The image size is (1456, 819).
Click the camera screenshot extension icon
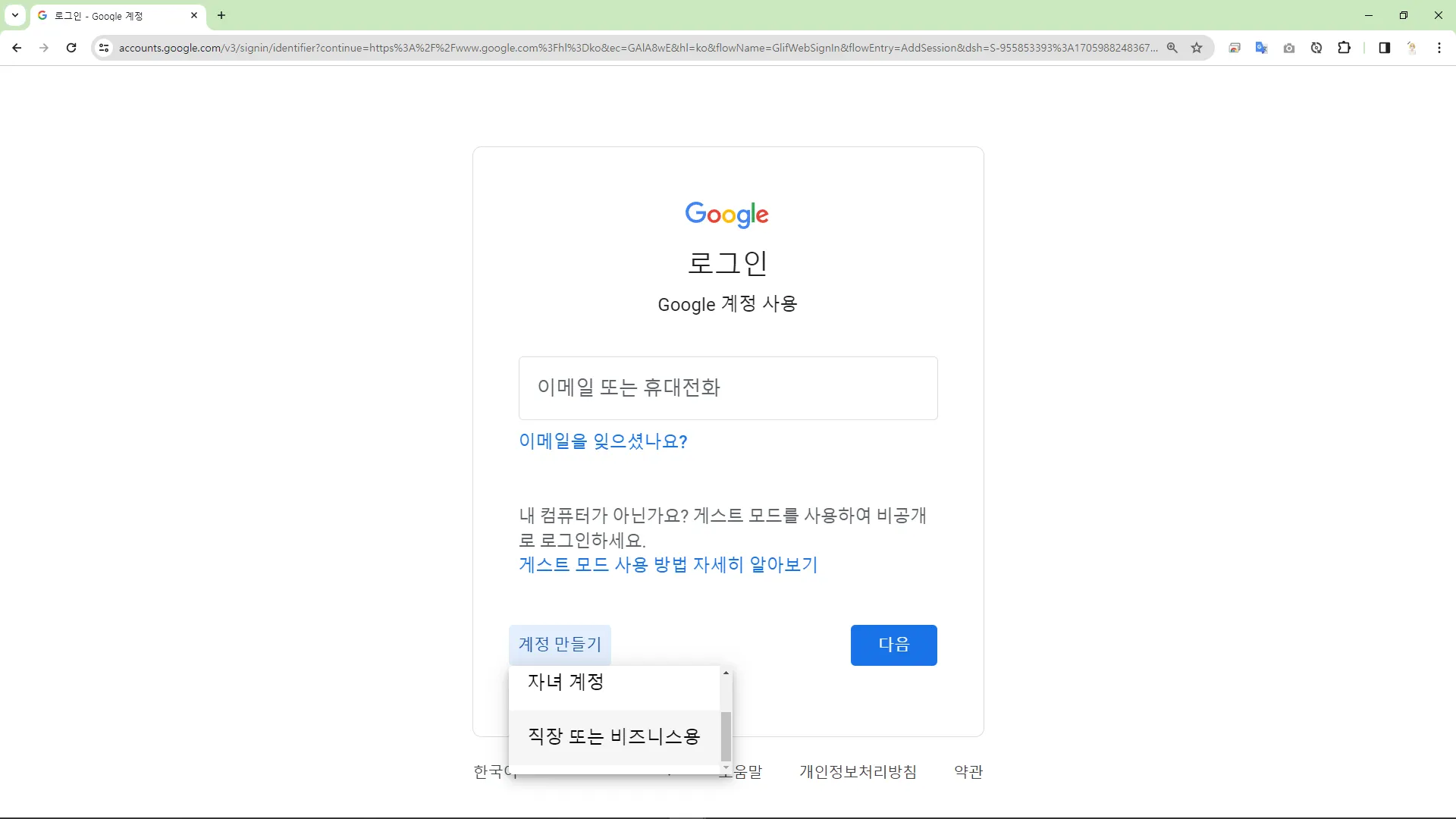pos(1289,48)
